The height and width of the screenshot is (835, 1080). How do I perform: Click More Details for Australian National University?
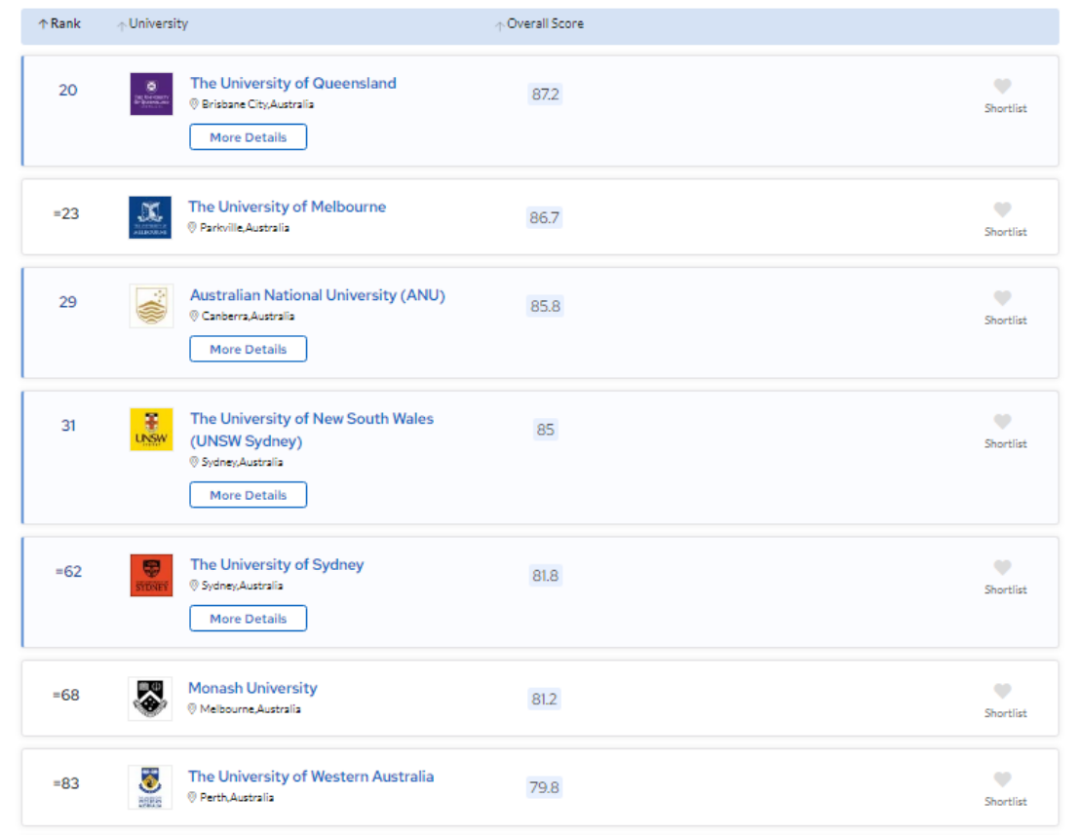point(248,349)
